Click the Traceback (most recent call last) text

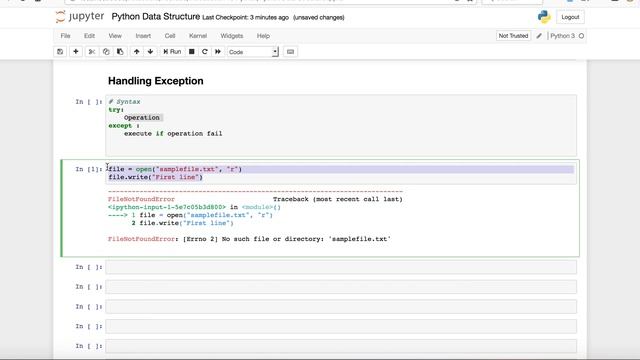click(338, 199)
